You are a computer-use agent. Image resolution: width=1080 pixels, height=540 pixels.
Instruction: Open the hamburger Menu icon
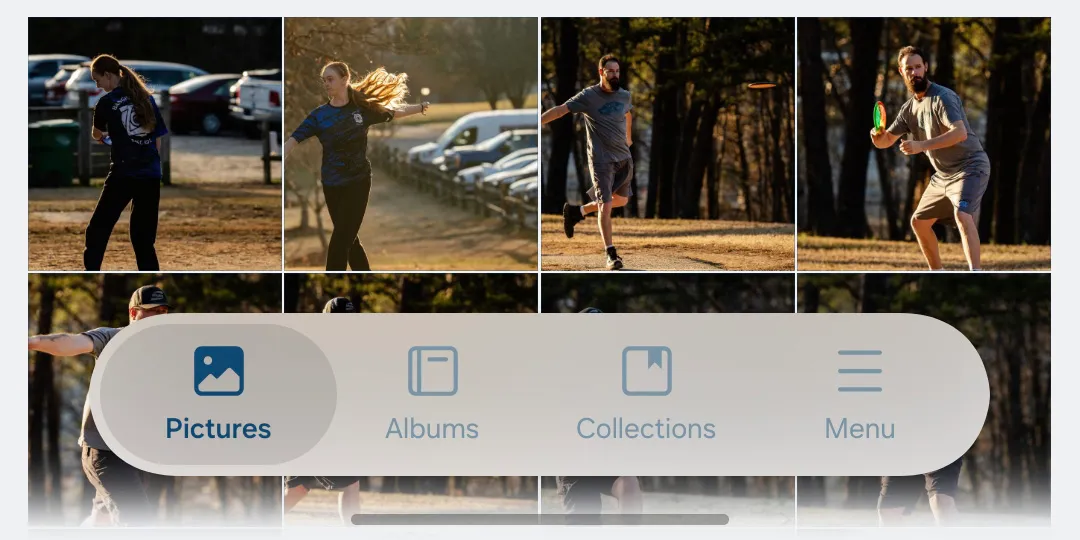(859, 371)
